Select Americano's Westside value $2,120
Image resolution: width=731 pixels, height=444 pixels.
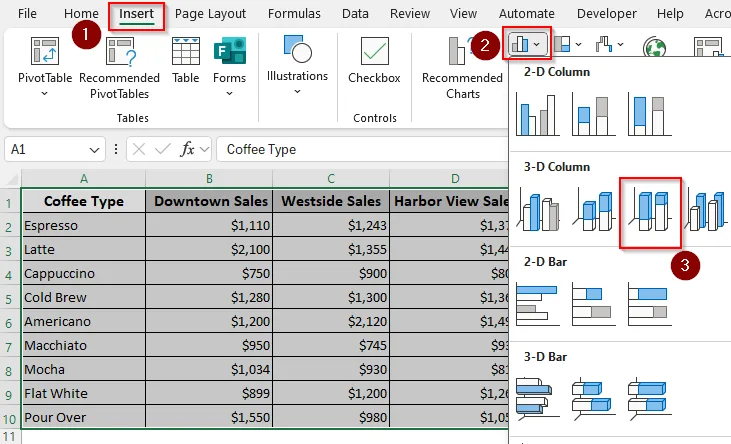[x=331, y=321]
